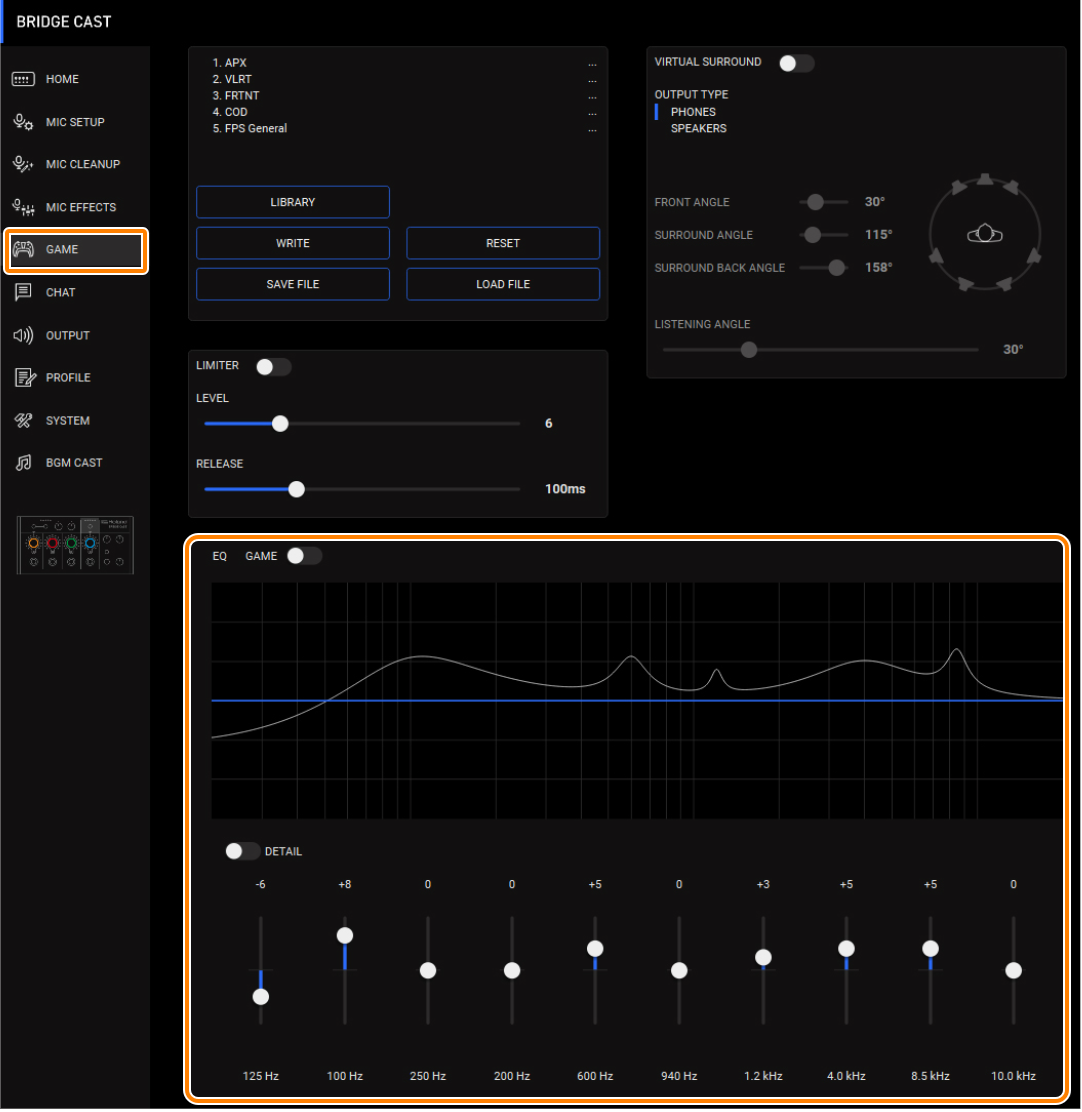
Task: Click the Limiter Level slider handle
Action: (280, 423)
